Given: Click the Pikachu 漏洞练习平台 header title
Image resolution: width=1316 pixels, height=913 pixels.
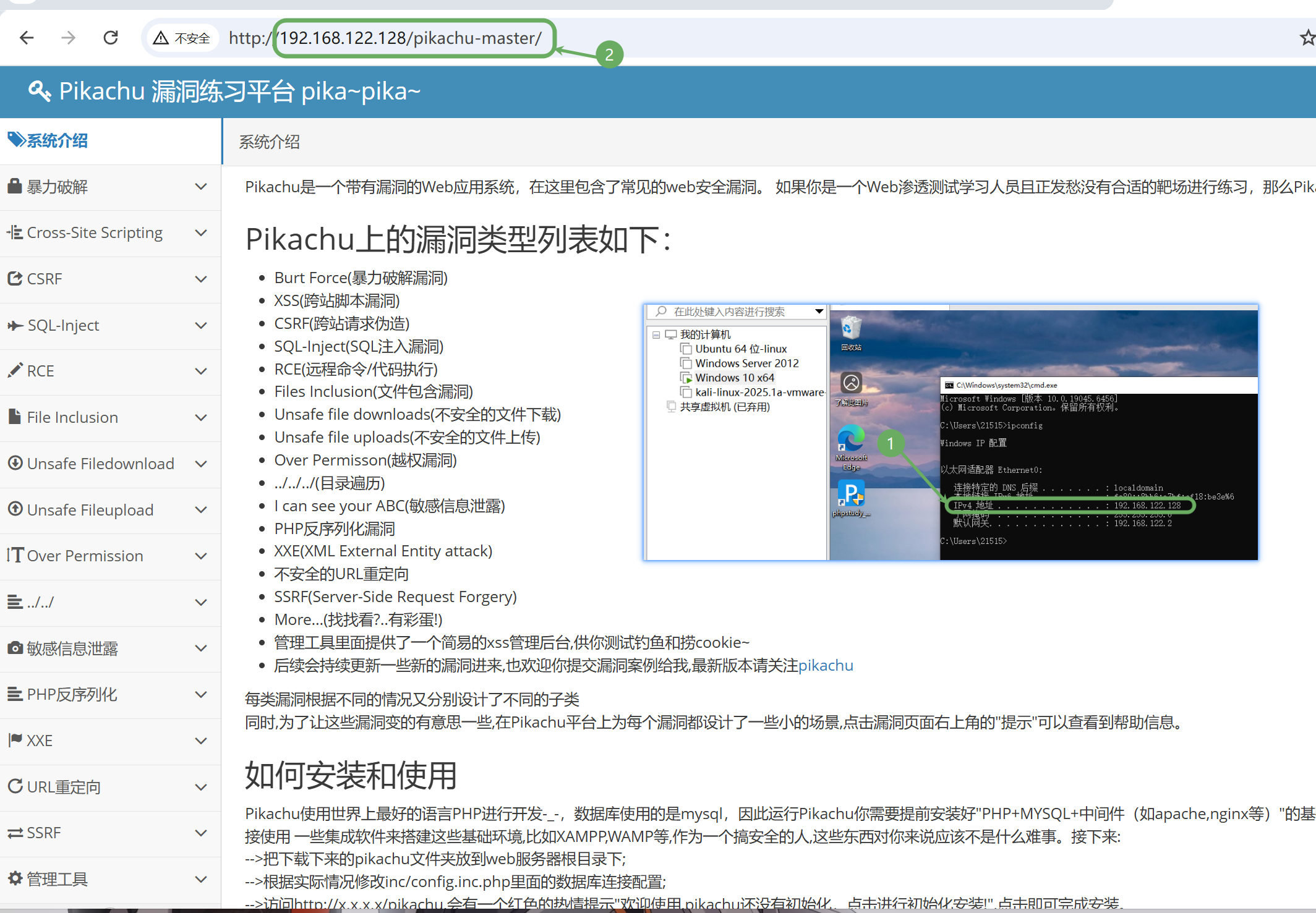Looking at the screenshot, I should pyautogui.click(x=240, y=91).
